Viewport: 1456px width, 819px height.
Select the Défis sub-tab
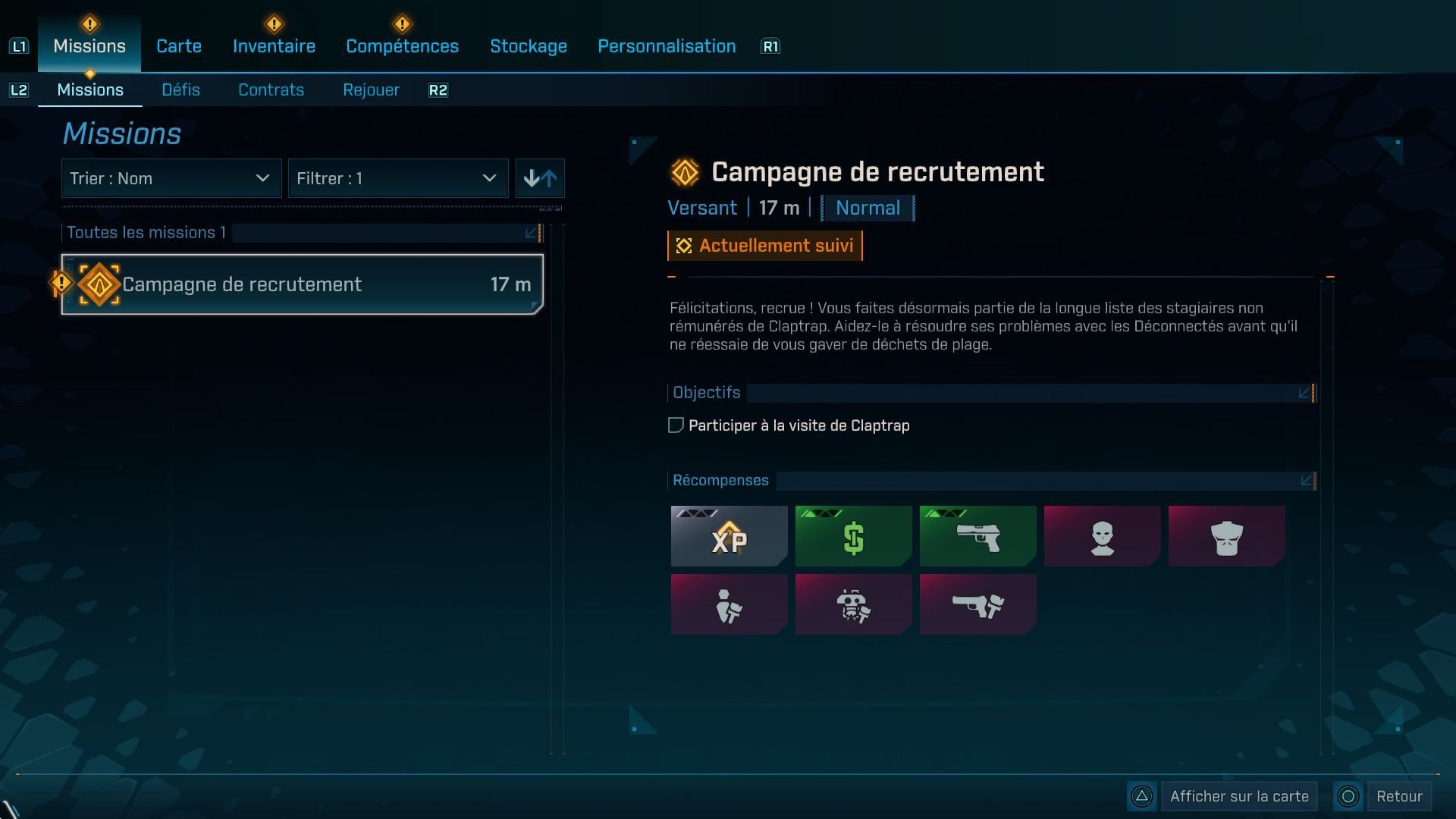coord(180,90)
